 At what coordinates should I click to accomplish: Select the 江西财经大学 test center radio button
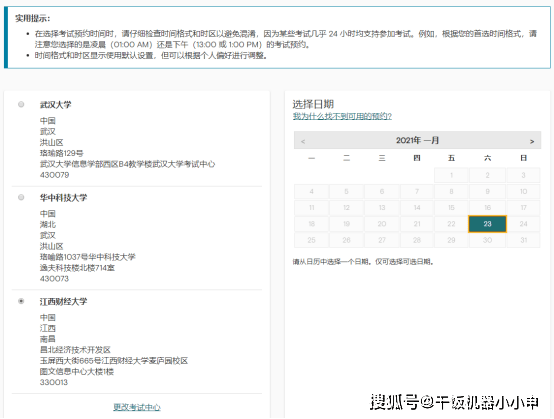click(x=21, y=301)
